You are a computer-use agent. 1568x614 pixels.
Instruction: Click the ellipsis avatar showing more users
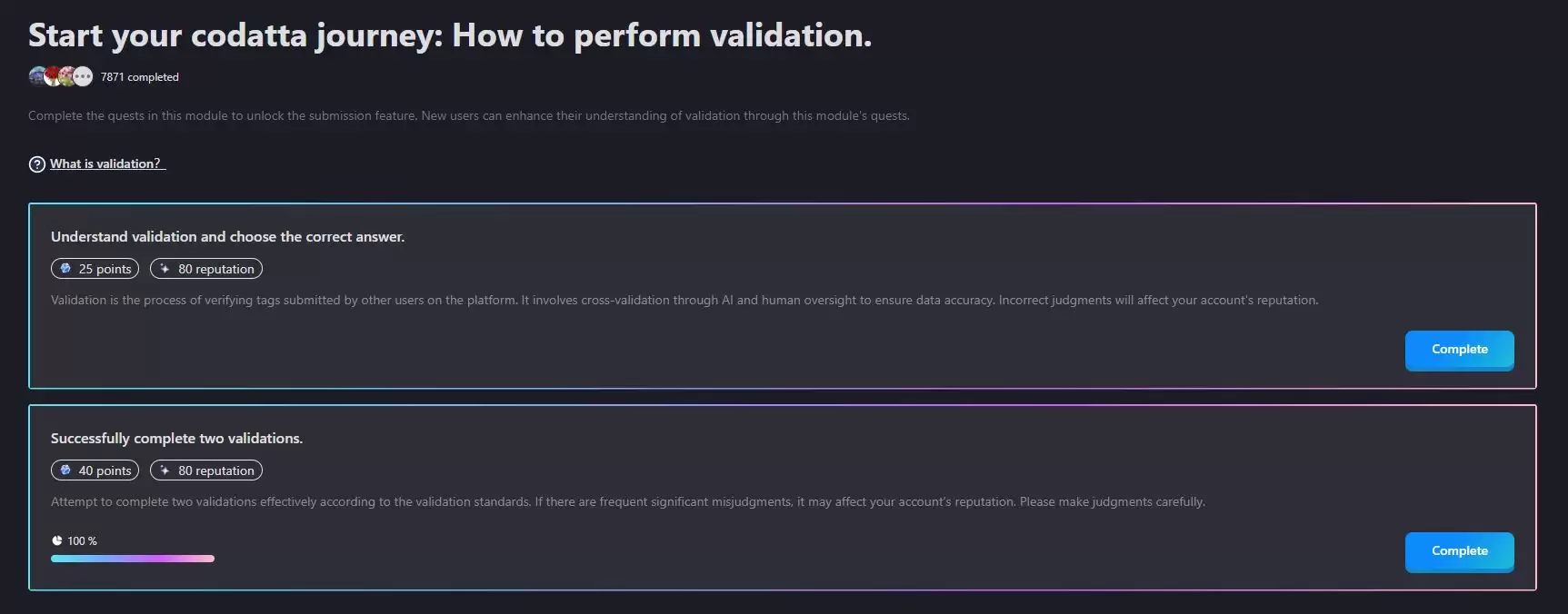(x=83, y=77)
